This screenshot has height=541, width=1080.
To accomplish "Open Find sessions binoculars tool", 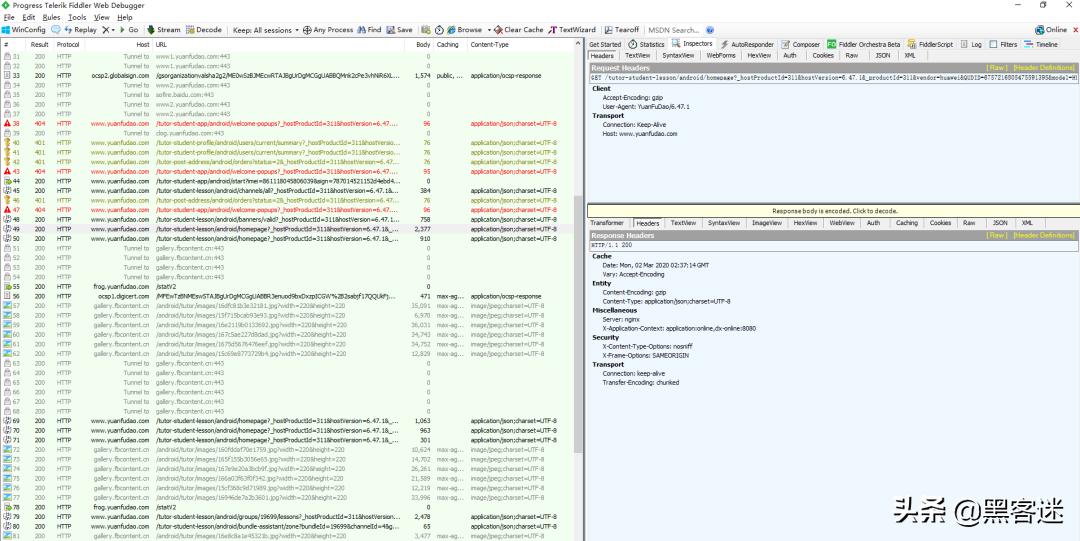I will coord(368,30).
